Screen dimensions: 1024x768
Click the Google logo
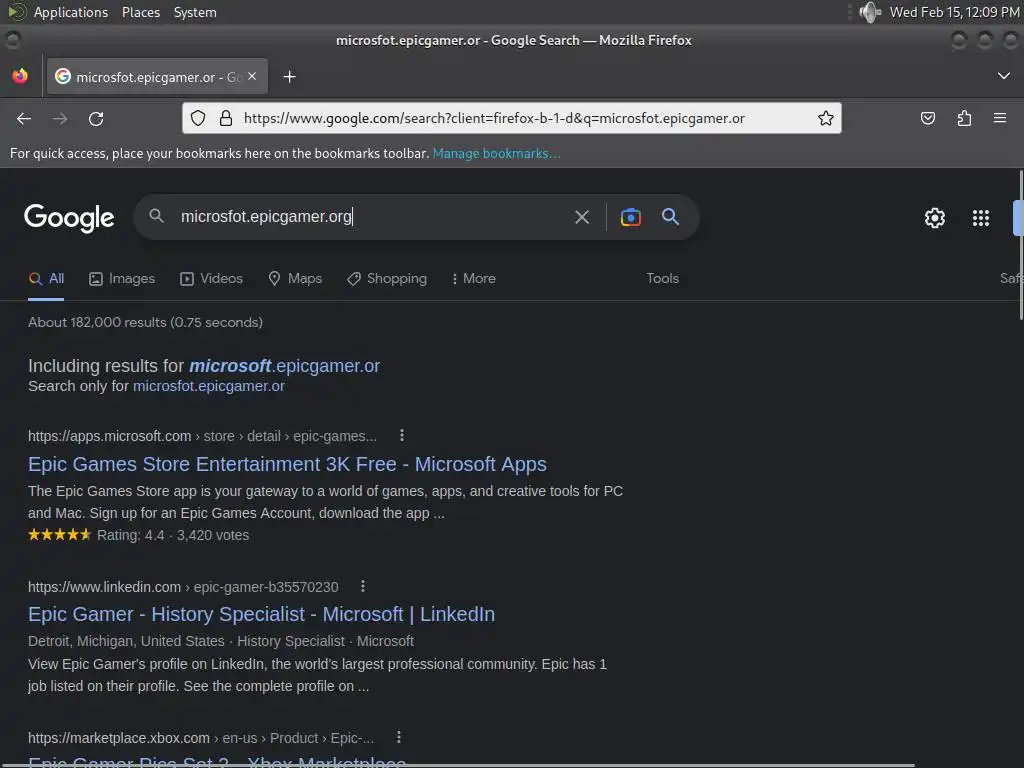(69, 217)
